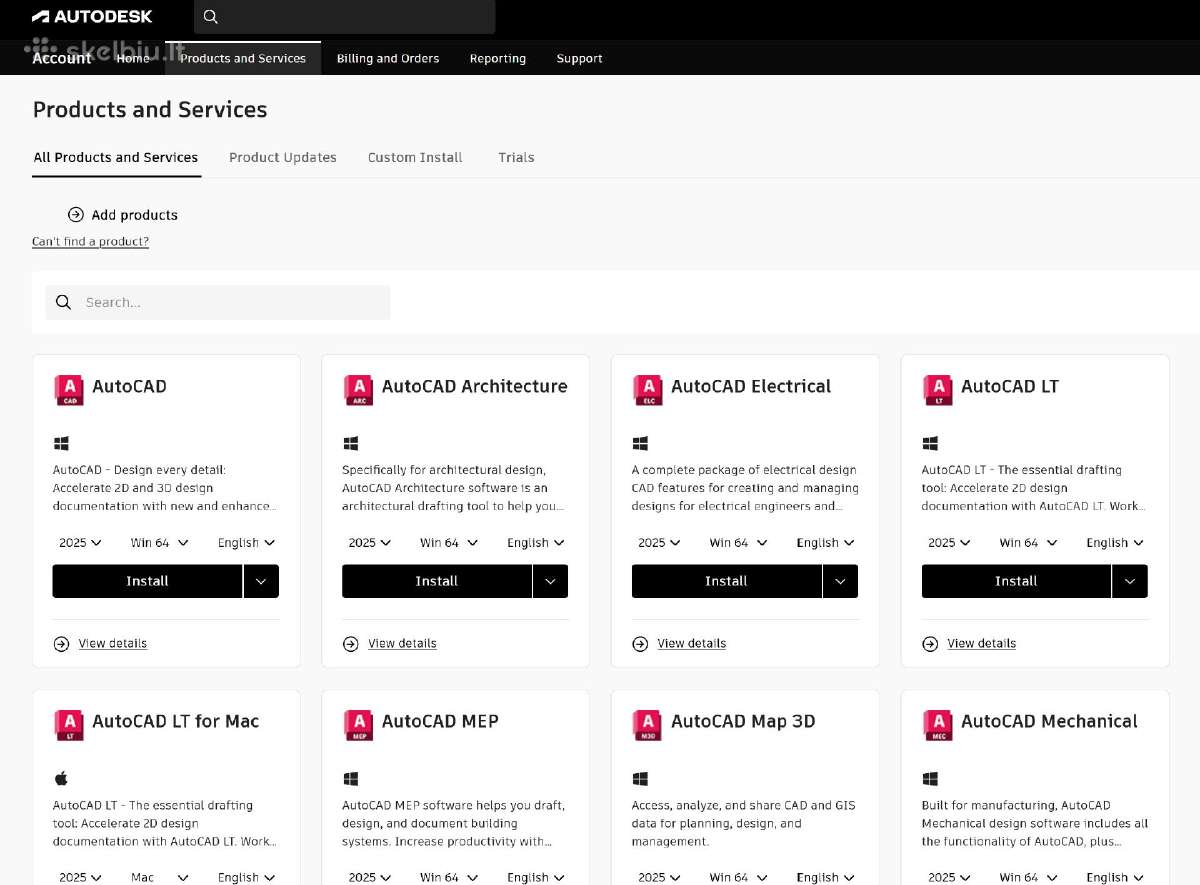Open the Win 64 platform dropdown for AutoCAD

(159, 543)
